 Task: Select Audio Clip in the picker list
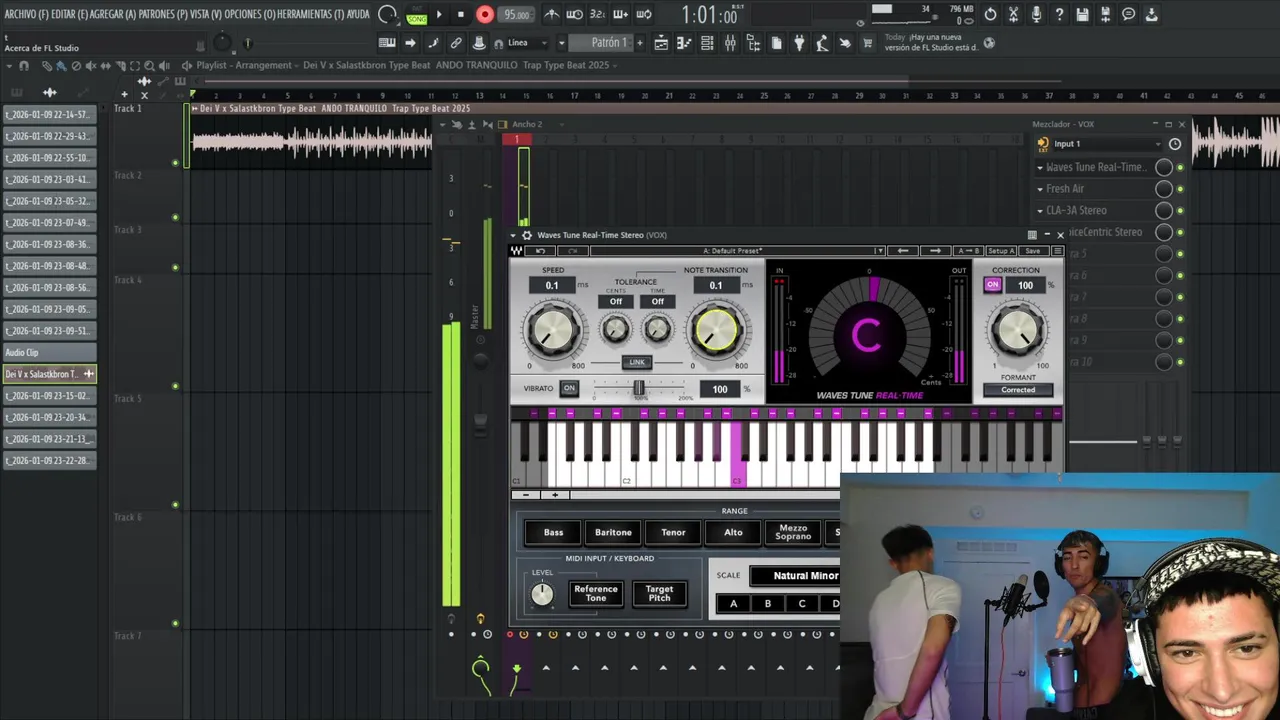click(49, 352)
